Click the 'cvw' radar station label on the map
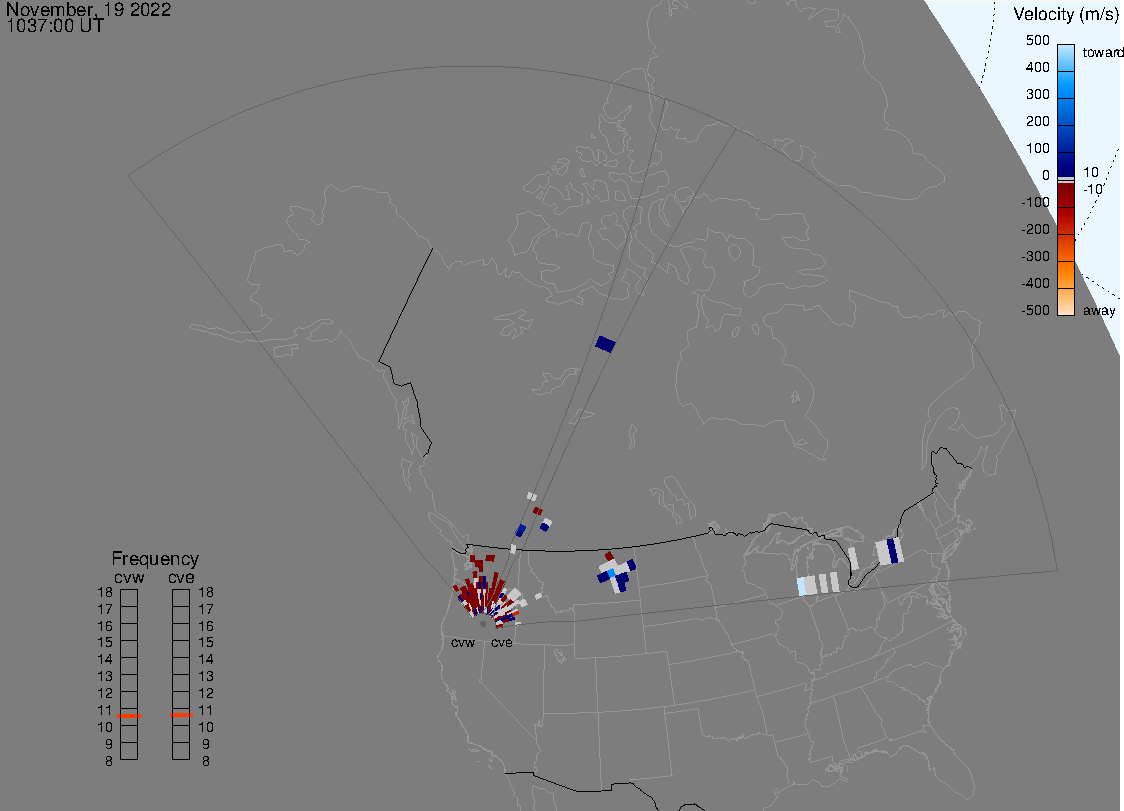This screenshot has width=1124, height=811. pyautogui.click(x=463, y=642)
